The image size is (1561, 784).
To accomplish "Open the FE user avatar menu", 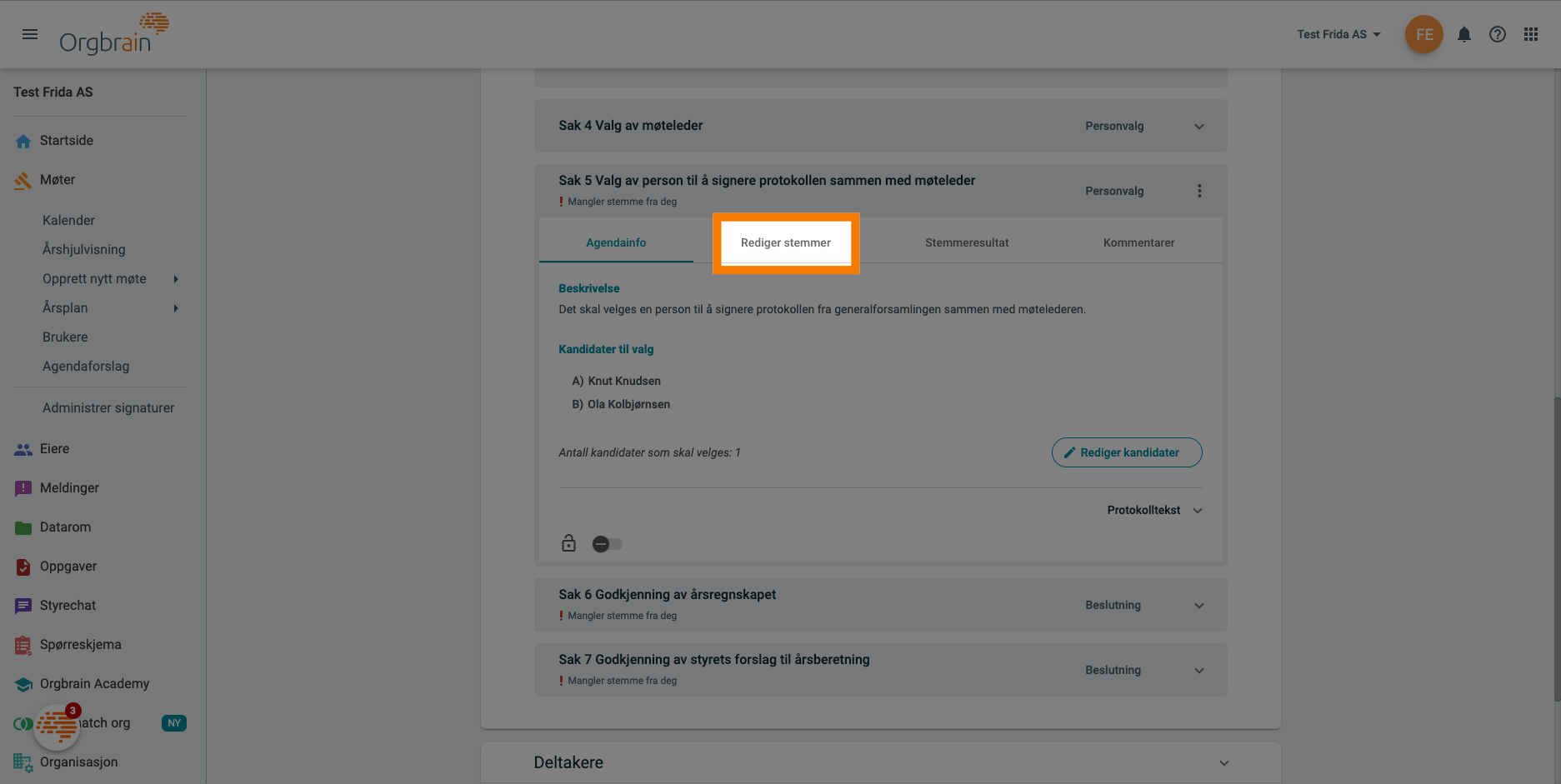I will (x=1424, y=34).
